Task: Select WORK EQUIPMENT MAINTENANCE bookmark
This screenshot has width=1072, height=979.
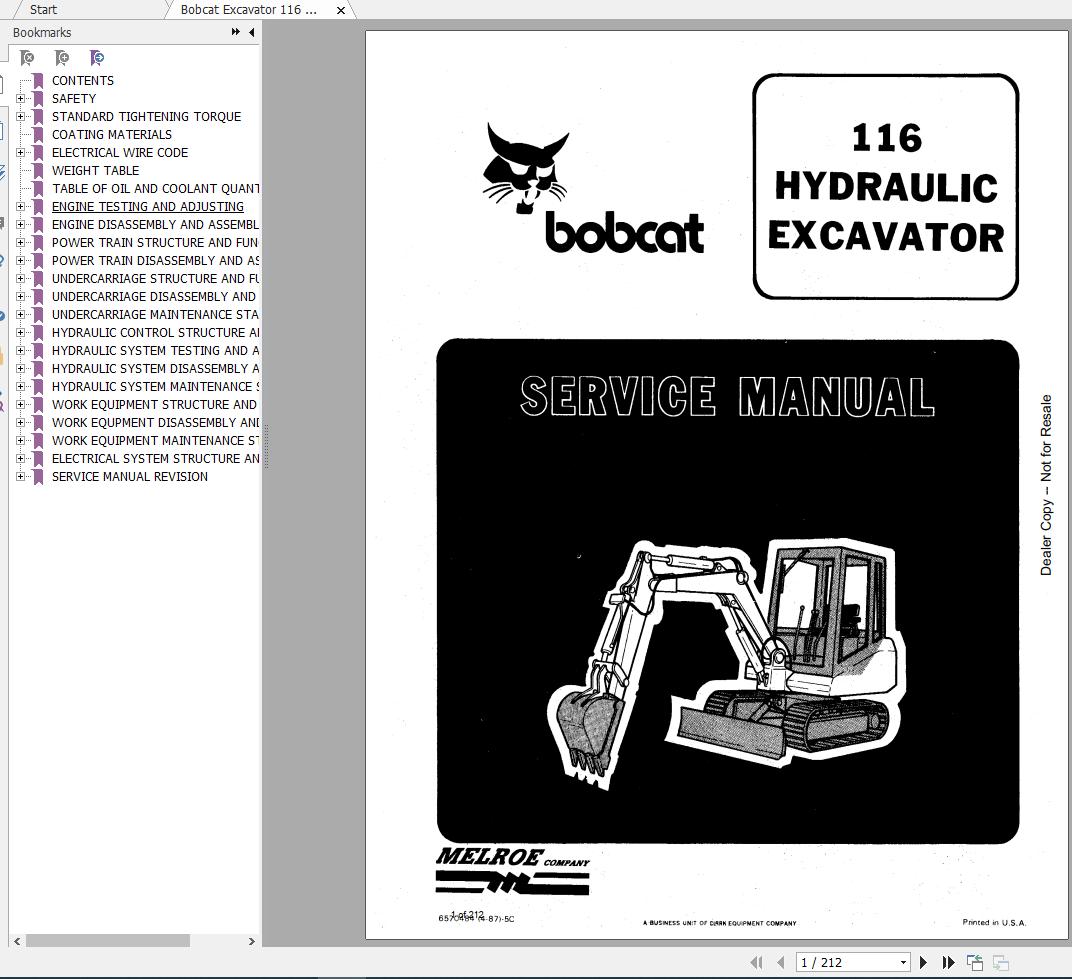Action: pos(155,440)
